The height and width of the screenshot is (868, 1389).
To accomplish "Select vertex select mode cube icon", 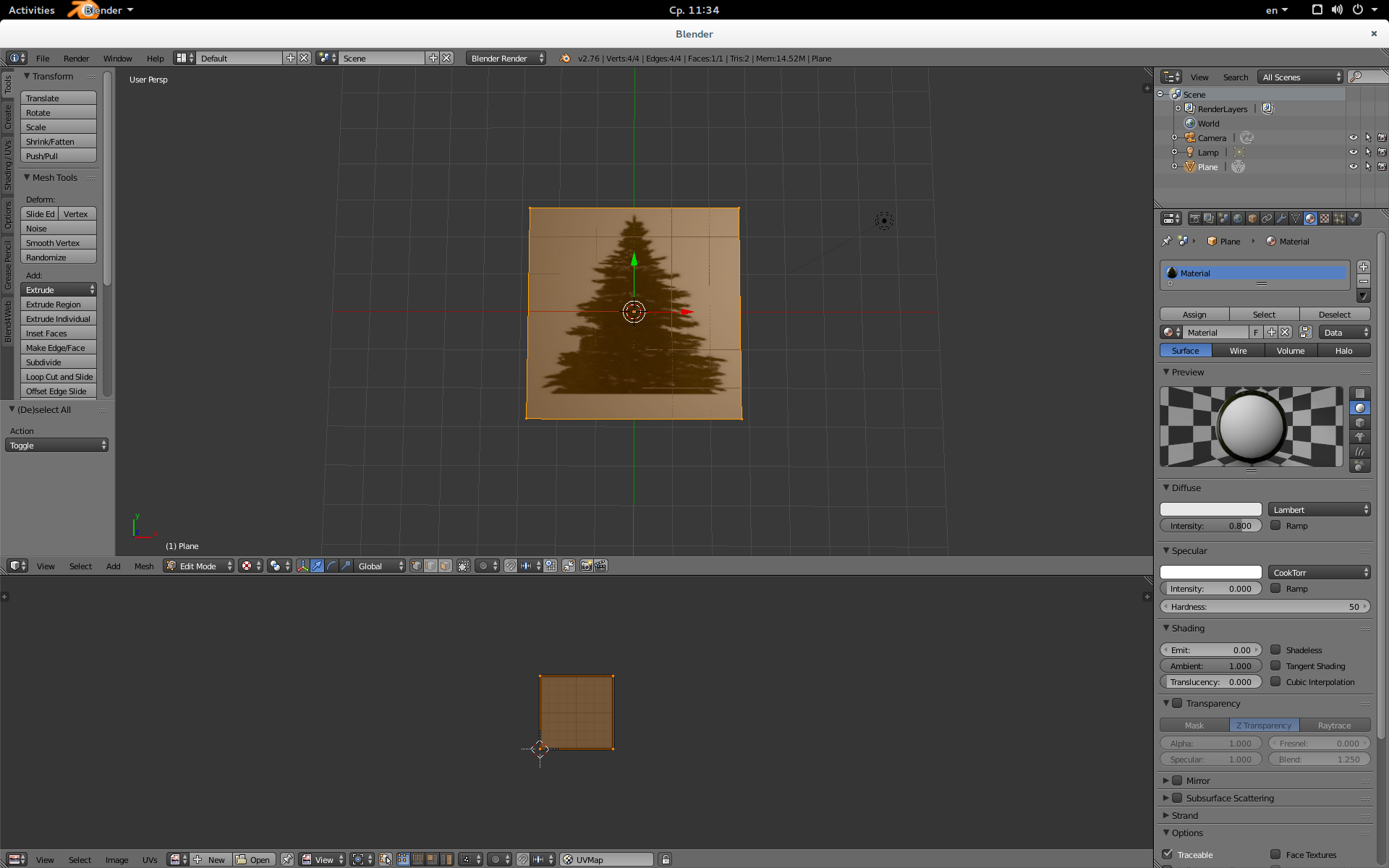I will click(417, 566).
